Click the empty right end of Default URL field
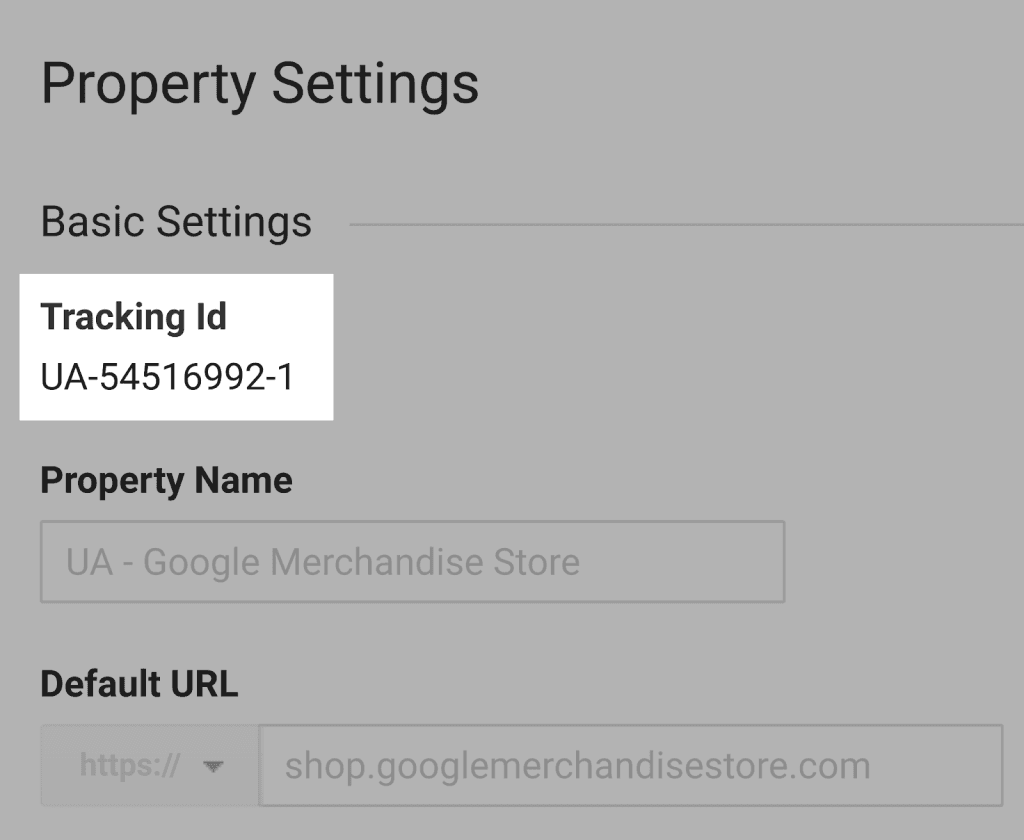Viewport: 1024px width, 840px height. [936, 765]
